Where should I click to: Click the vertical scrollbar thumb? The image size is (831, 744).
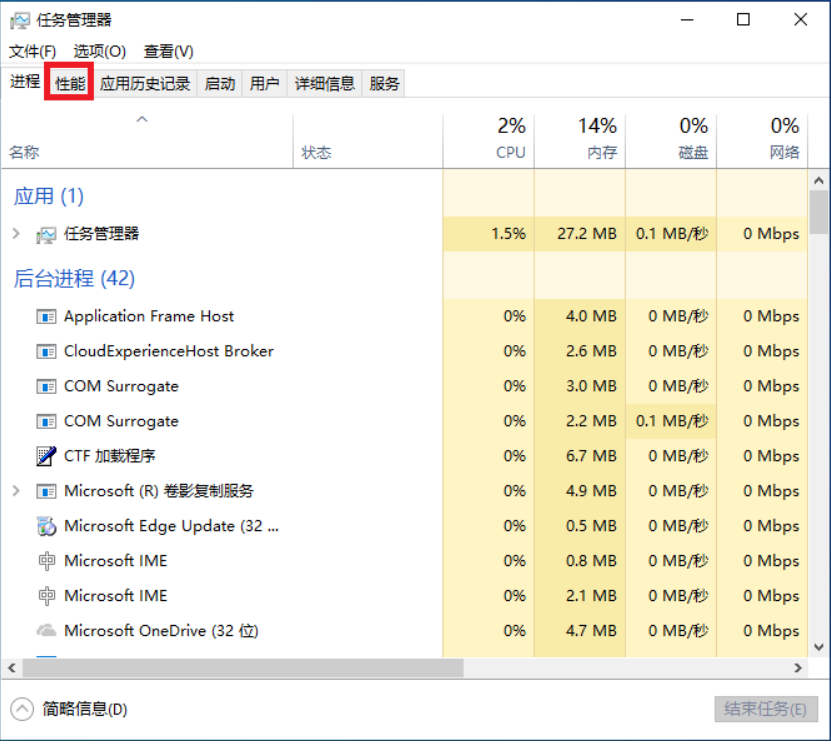pos(819,212)
